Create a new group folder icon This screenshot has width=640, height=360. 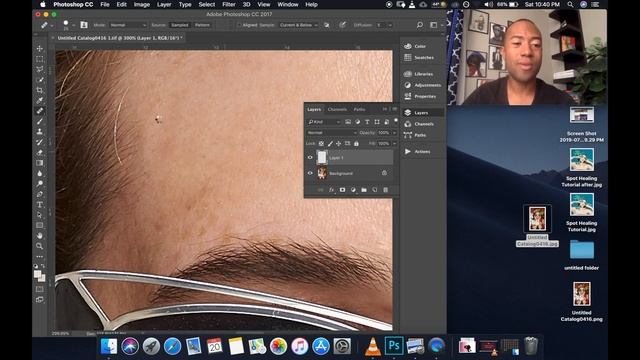point(364,190)
